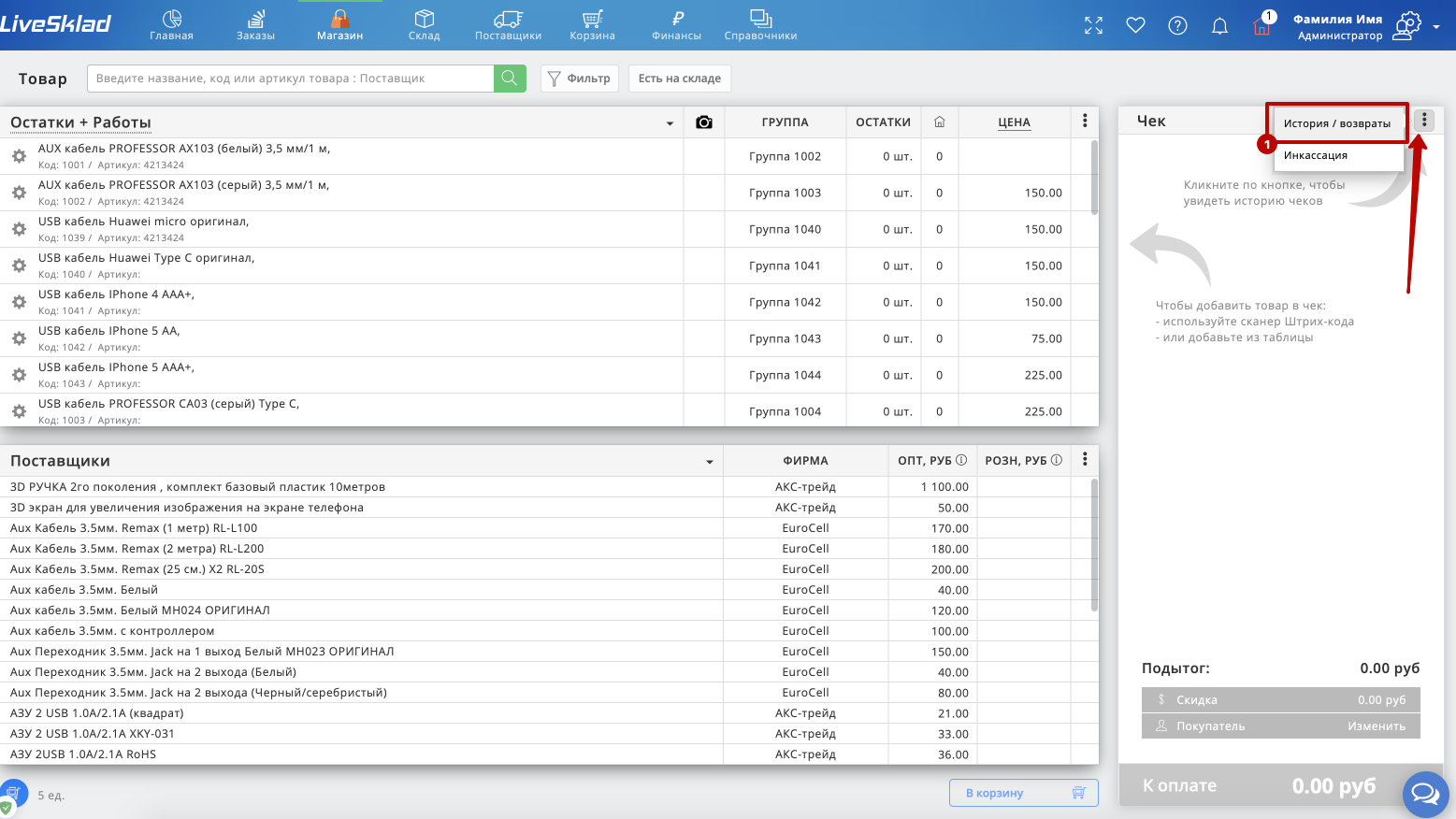The width and height of the screenshot is (1456, 819).
Task: Open gear settings for USB кабель IPhone 5 AAA+
Action: tap(19, 375)
